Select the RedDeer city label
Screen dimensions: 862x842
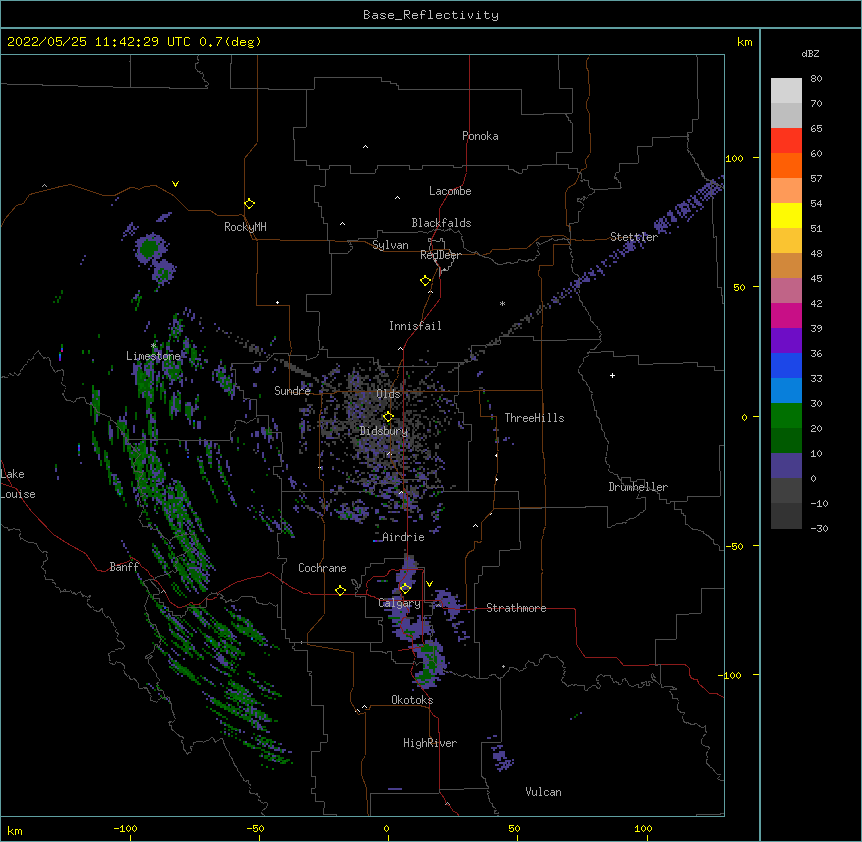pyautogui.click(x=440, y=255)
